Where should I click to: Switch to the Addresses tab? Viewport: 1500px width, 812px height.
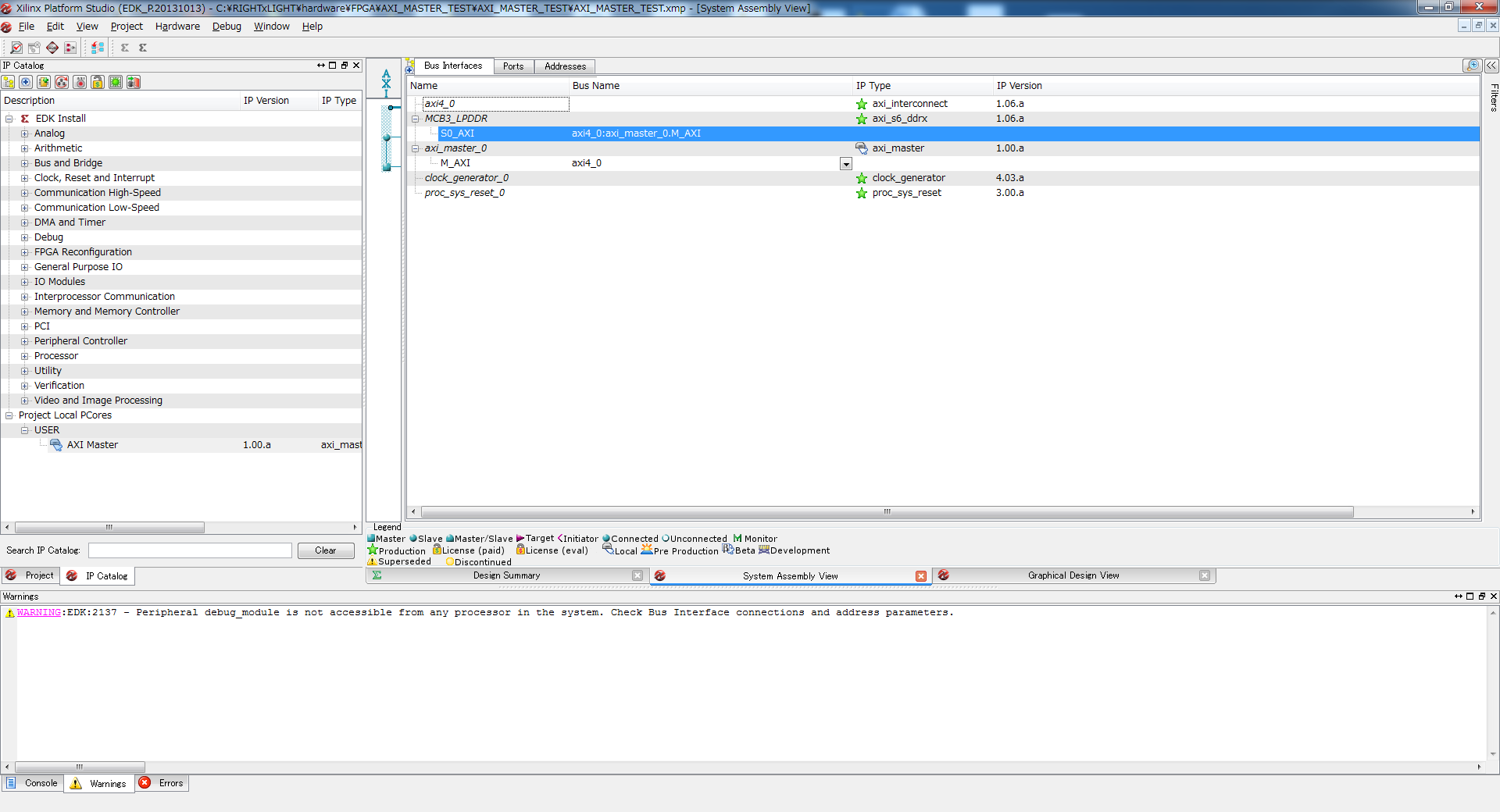565,66
